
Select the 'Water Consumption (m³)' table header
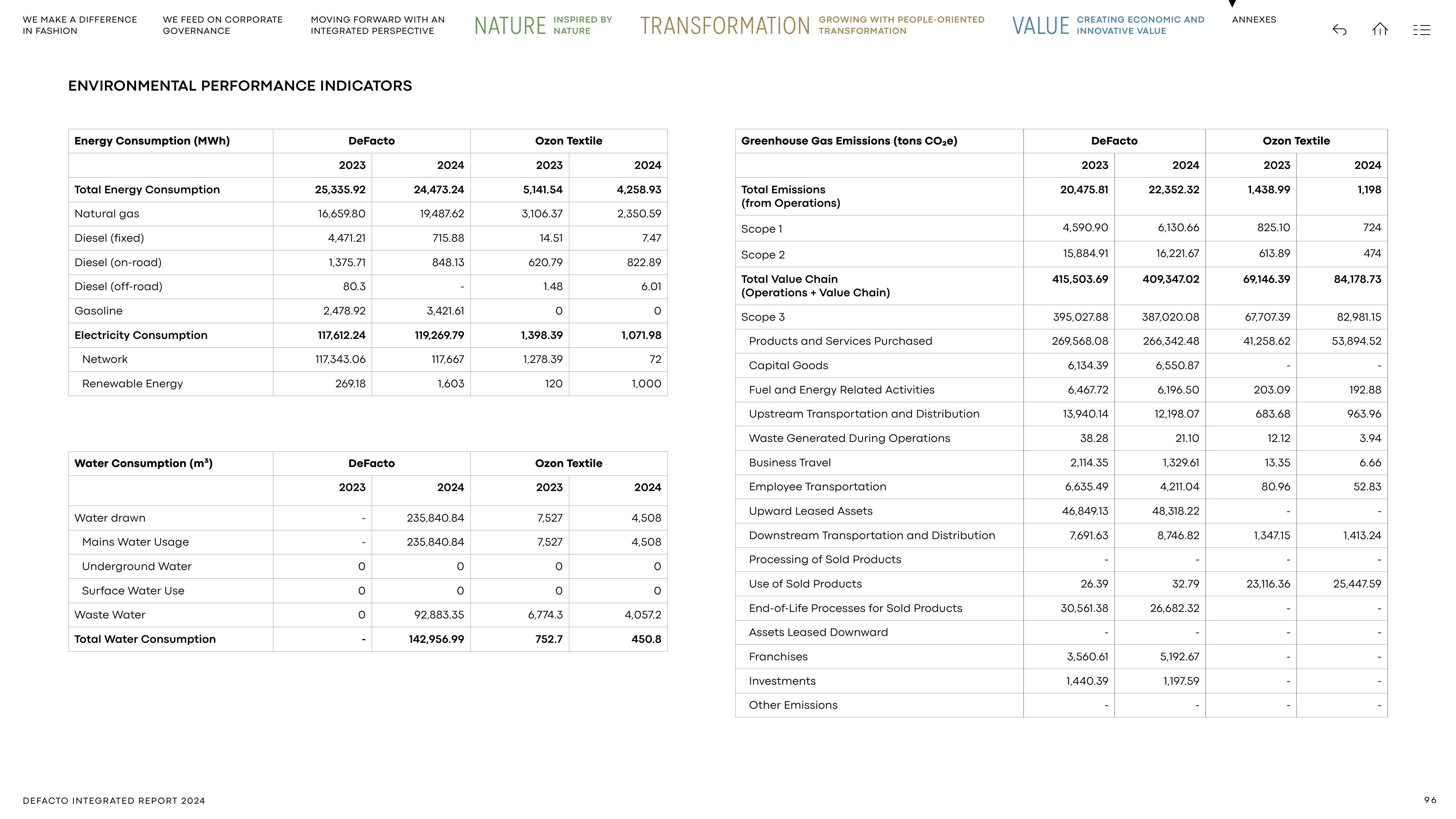click(x=143, y=463)
